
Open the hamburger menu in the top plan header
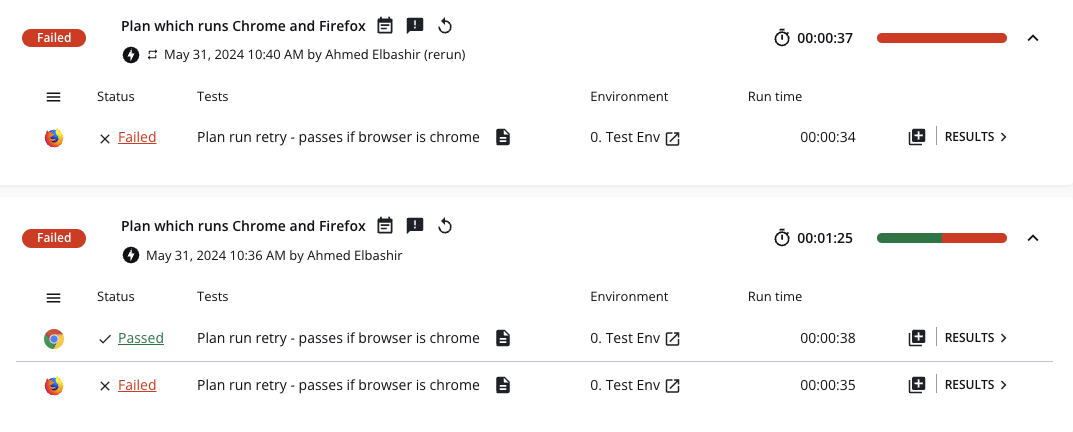pos(54,97)
